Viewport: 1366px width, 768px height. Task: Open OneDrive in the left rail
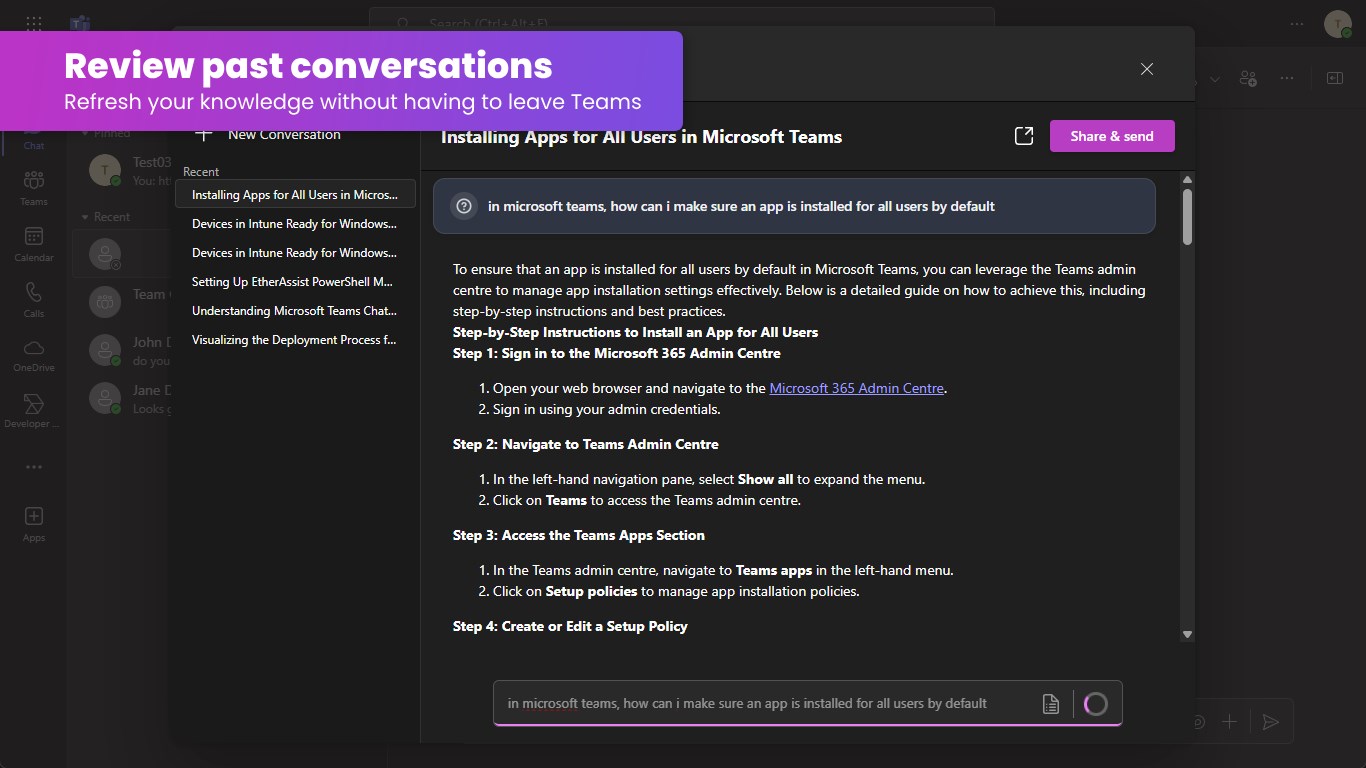34,354
